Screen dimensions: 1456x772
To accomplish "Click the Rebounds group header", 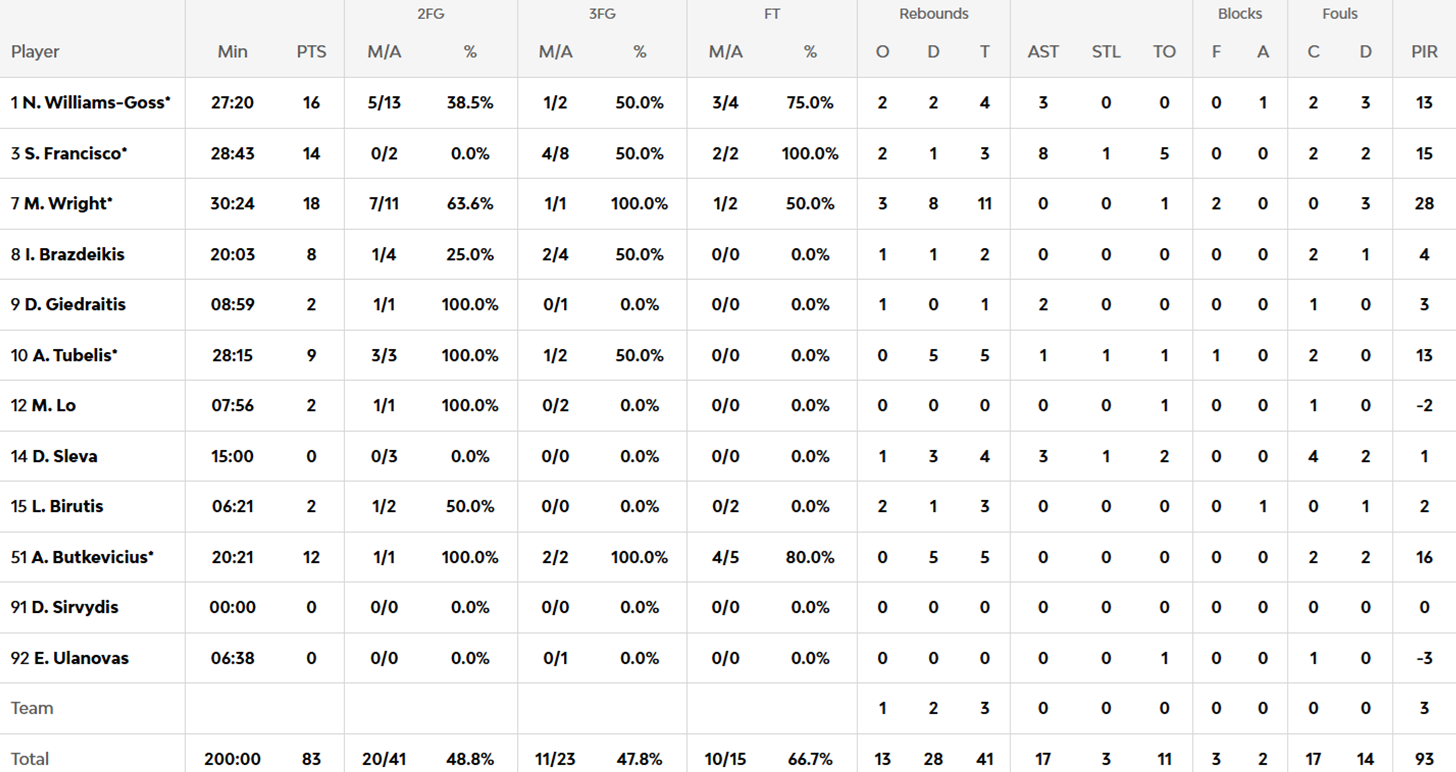I will (x=933, y=14).
